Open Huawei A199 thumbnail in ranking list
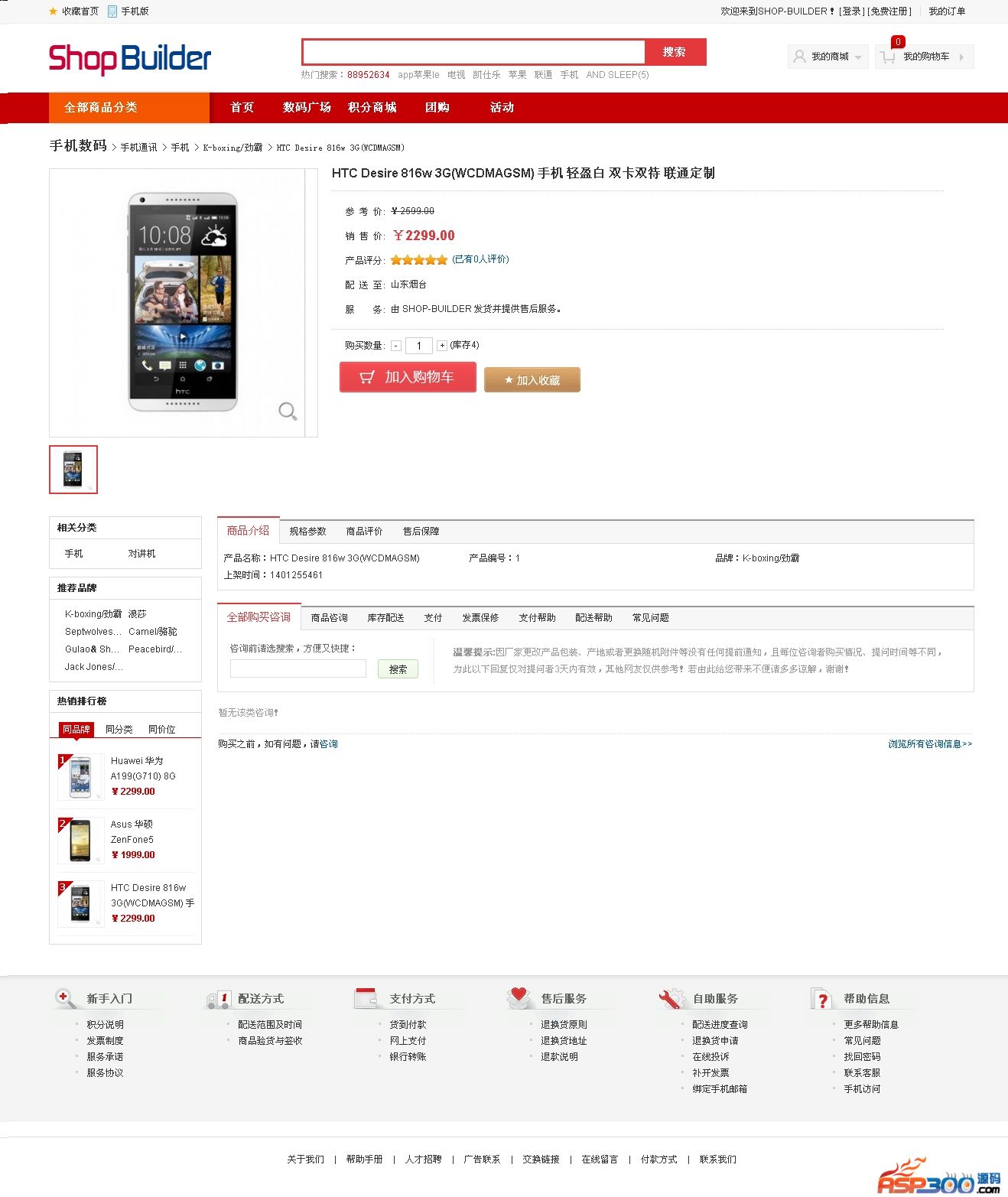Screen dimensions: 1008x1197 pyautogui.click(x=81, y=776)
